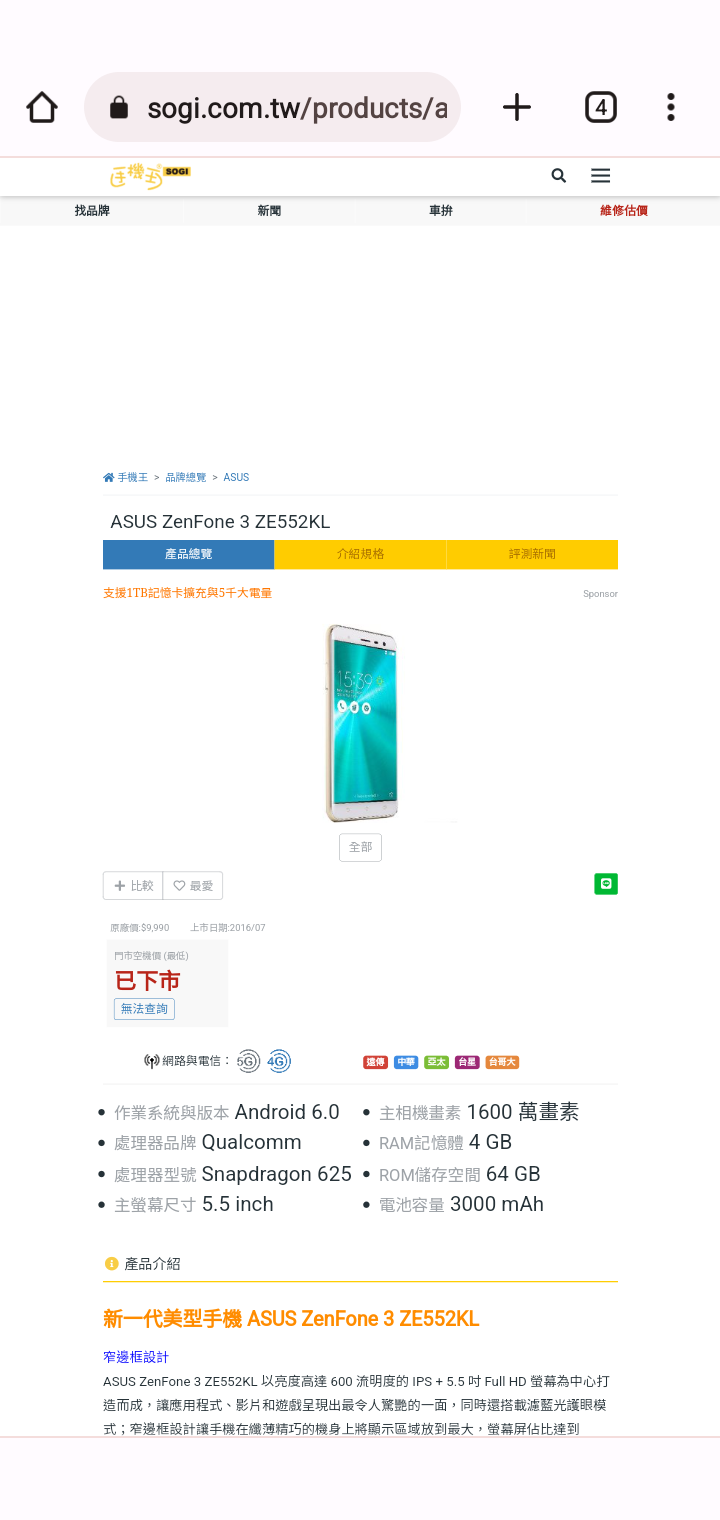This screenshot has width=720, height=1520.
Task: Select the 4G network icon
Action: [279, 1062]
